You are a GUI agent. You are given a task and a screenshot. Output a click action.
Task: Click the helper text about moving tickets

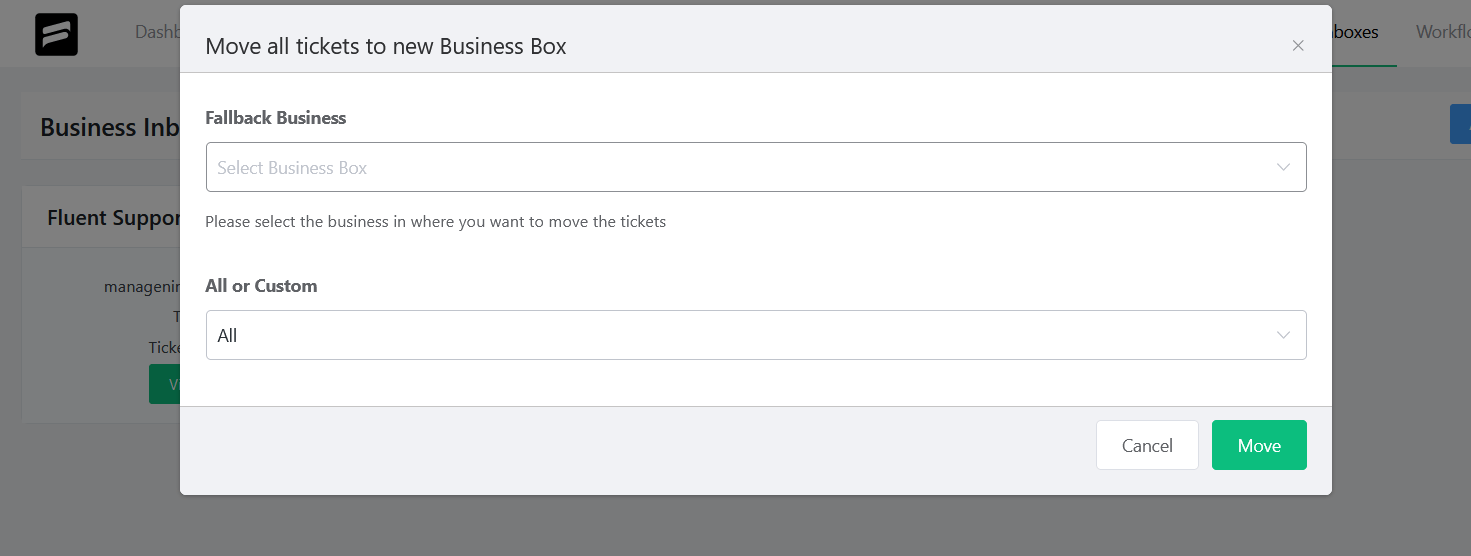coord(435,222)
